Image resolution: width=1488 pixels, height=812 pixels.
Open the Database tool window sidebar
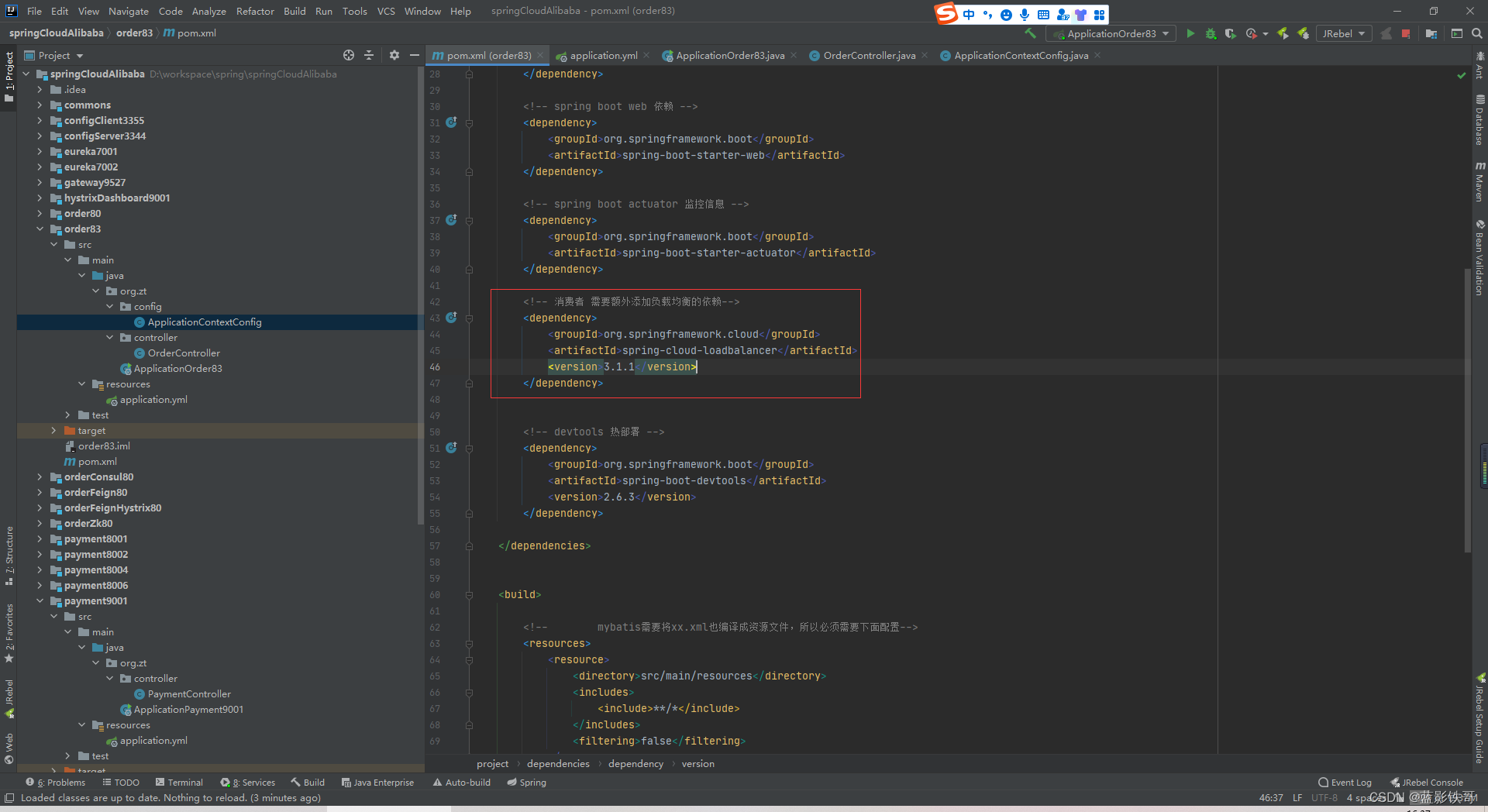click(1479, 120)
